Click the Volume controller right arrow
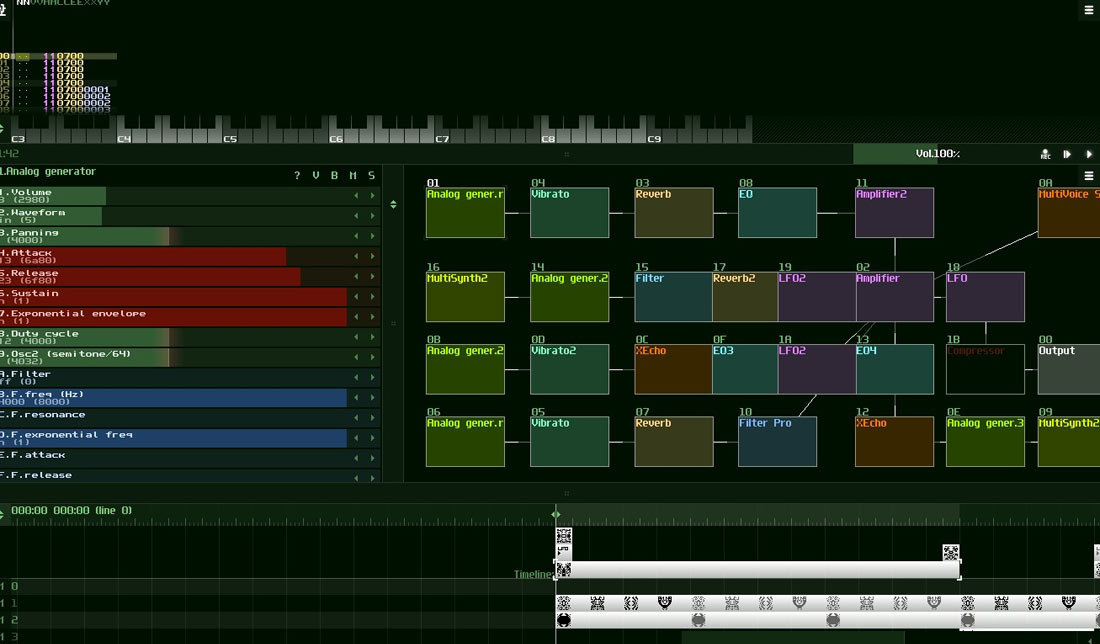1100x644 pixels. 373,196
